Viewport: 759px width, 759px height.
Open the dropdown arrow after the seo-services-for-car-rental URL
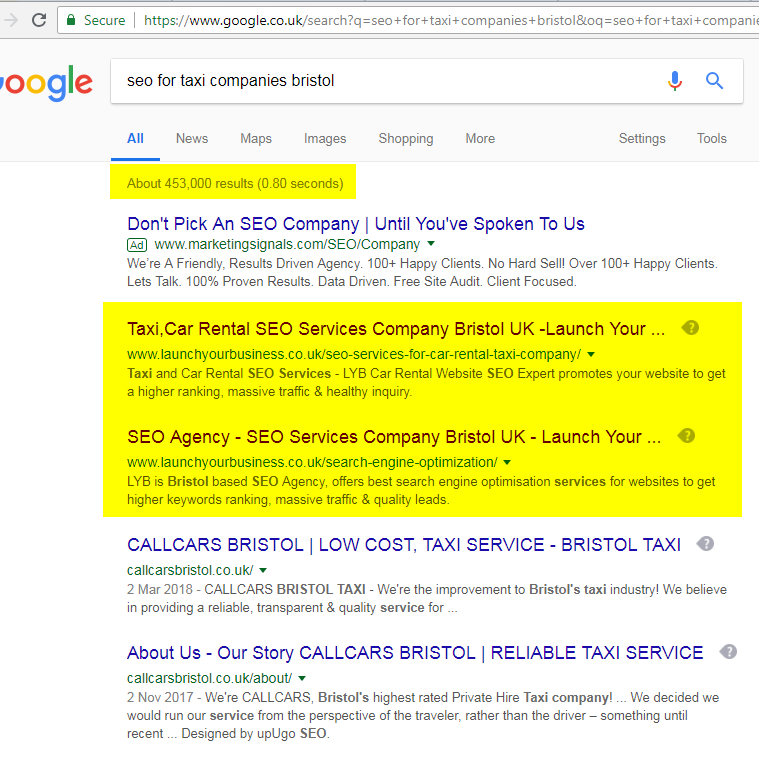[x=591, y=354]
